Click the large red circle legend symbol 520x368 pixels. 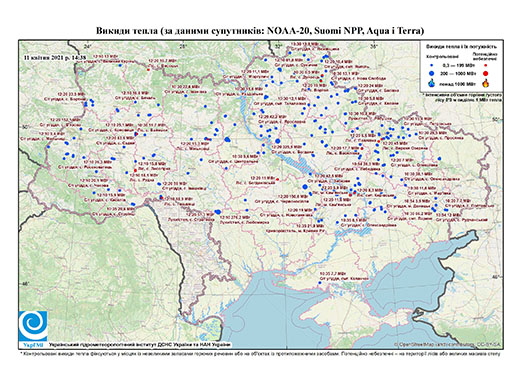(485, 73)
